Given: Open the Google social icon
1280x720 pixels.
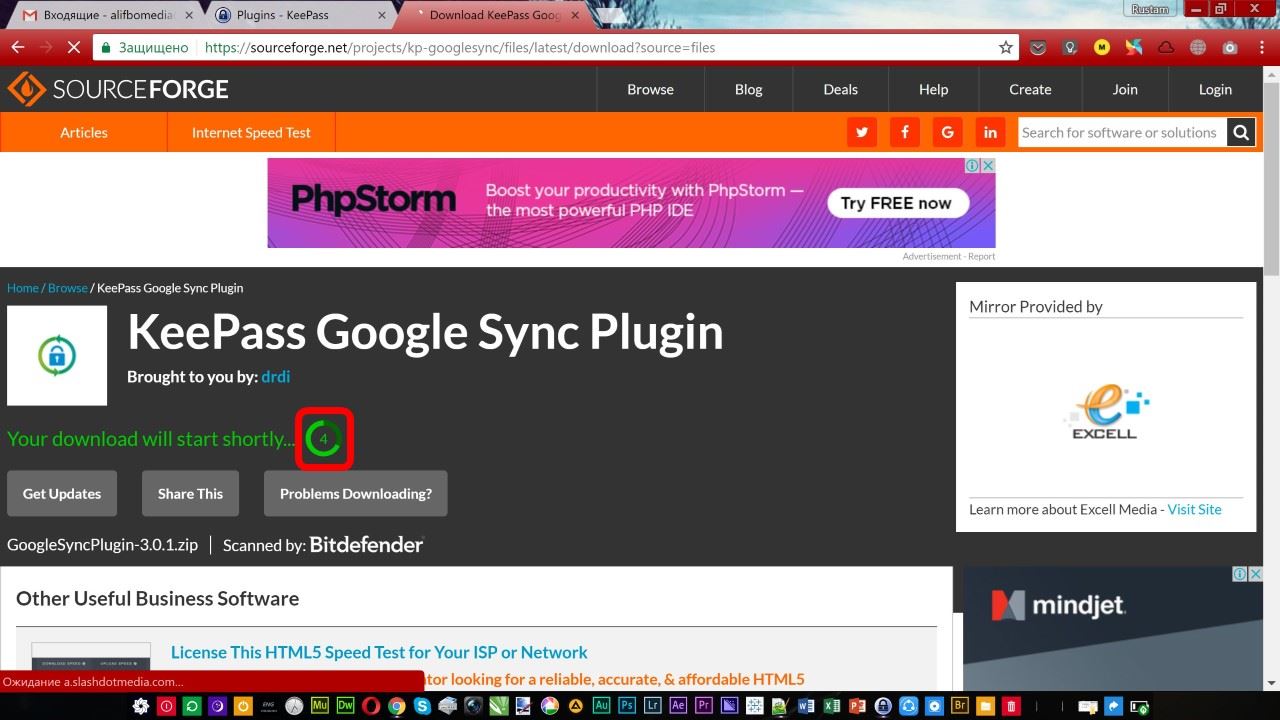Looking at the screenshot, I should tap(947, 132).
